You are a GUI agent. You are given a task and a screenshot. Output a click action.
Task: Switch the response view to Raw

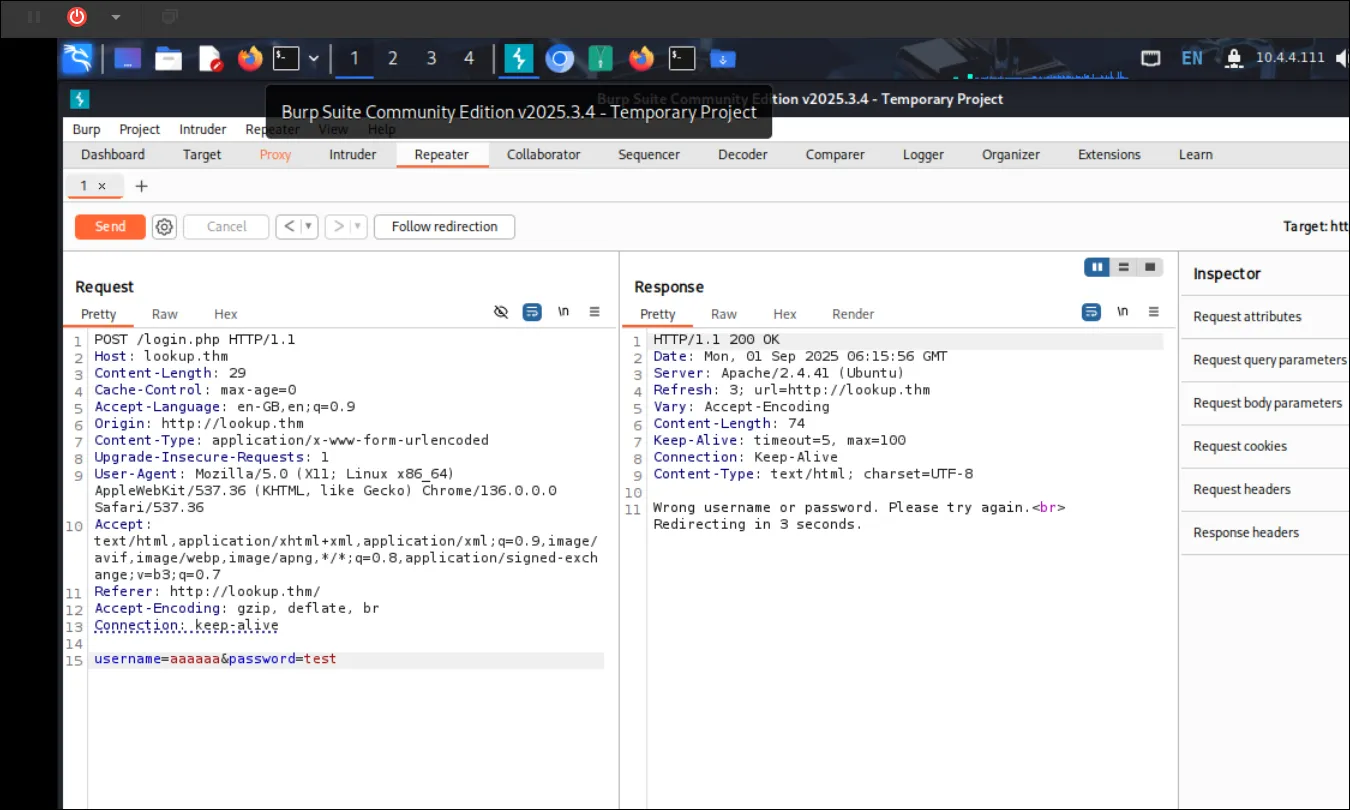(x=724, y=314)
